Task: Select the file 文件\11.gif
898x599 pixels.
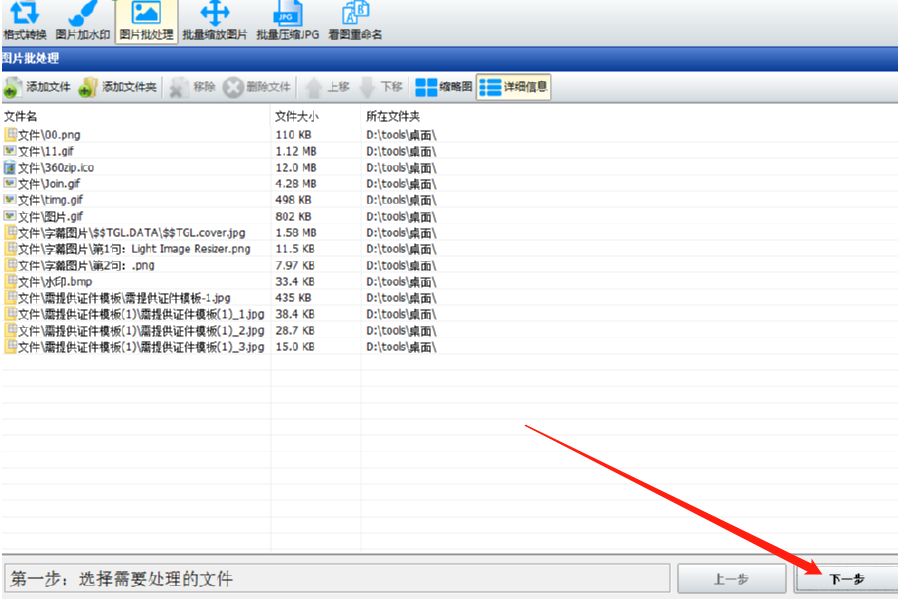Action: pyautogui.click(x=46, y=151)
